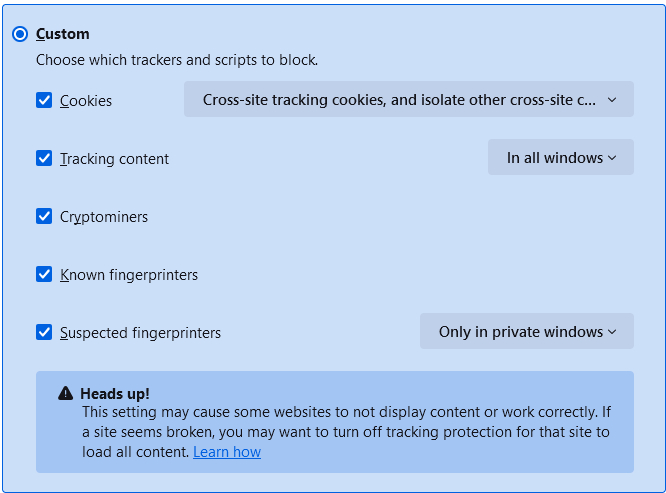
Task: Click the 'Known fingerprinters' label
Action: pos(129,275)
